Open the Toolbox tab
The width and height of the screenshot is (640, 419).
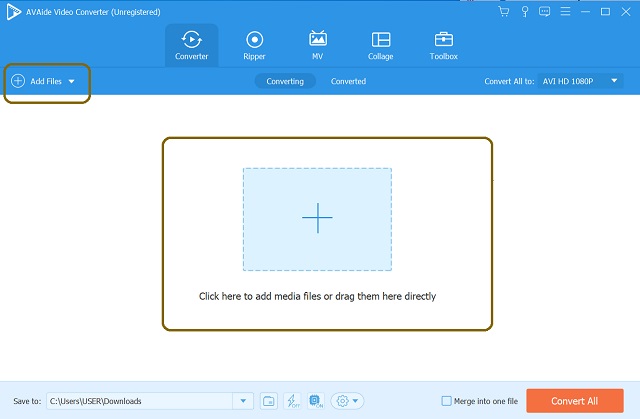click(x=444, y=45)
